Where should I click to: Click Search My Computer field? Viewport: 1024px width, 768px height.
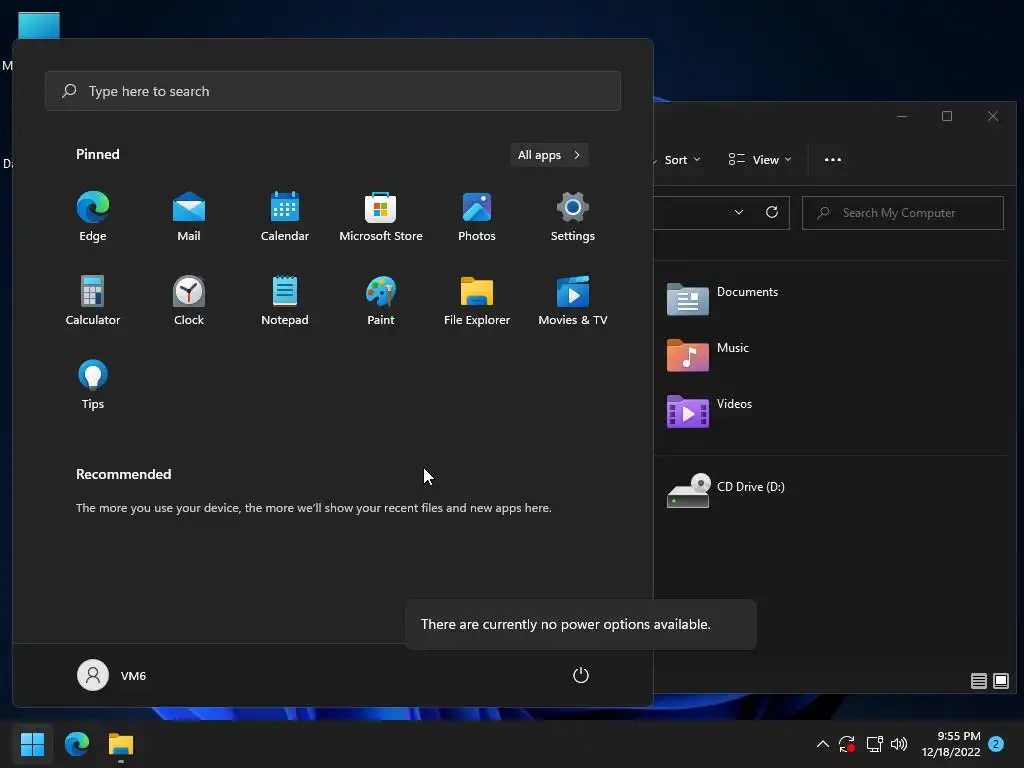[x=903, y=213]
